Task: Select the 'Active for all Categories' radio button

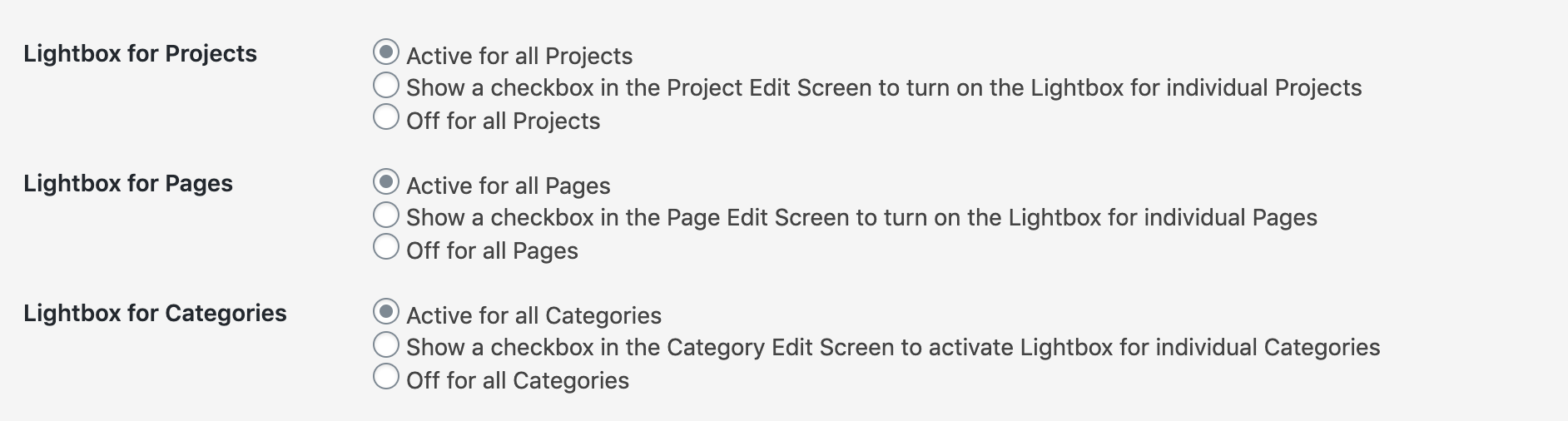Action: (385, 312)
